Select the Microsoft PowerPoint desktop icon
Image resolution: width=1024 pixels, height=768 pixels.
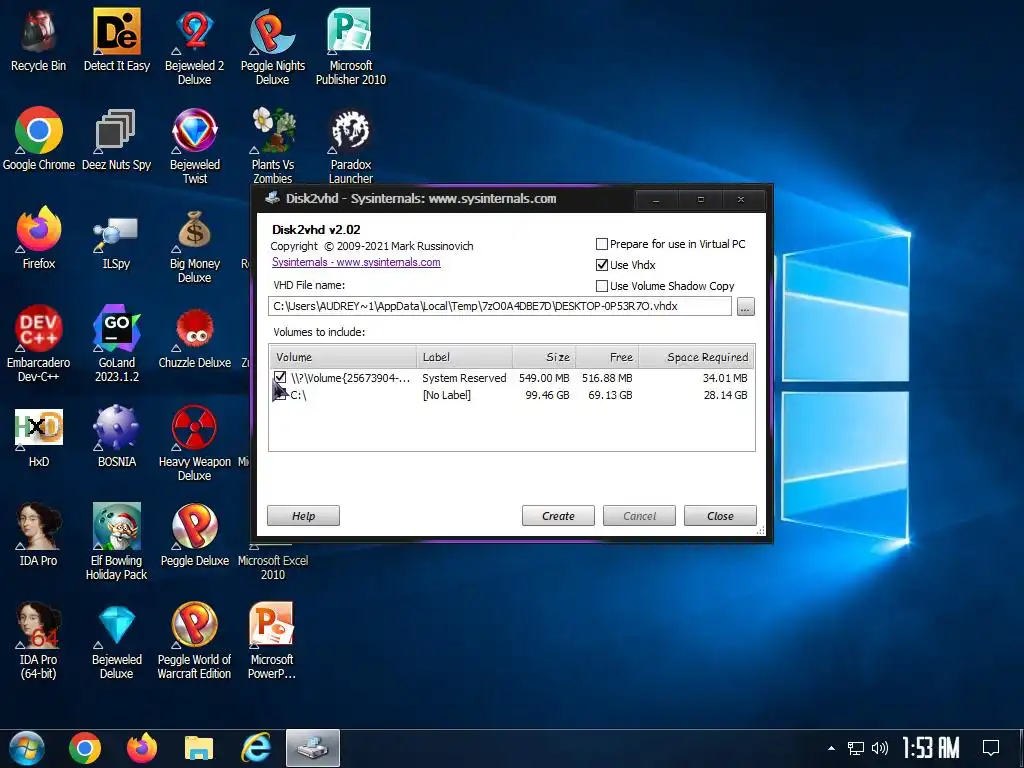point(272,641)
